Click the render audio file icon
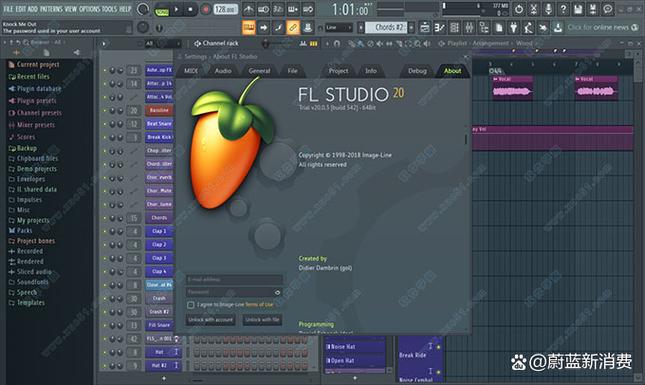This screenshot has width=645, height=385. 592,9
